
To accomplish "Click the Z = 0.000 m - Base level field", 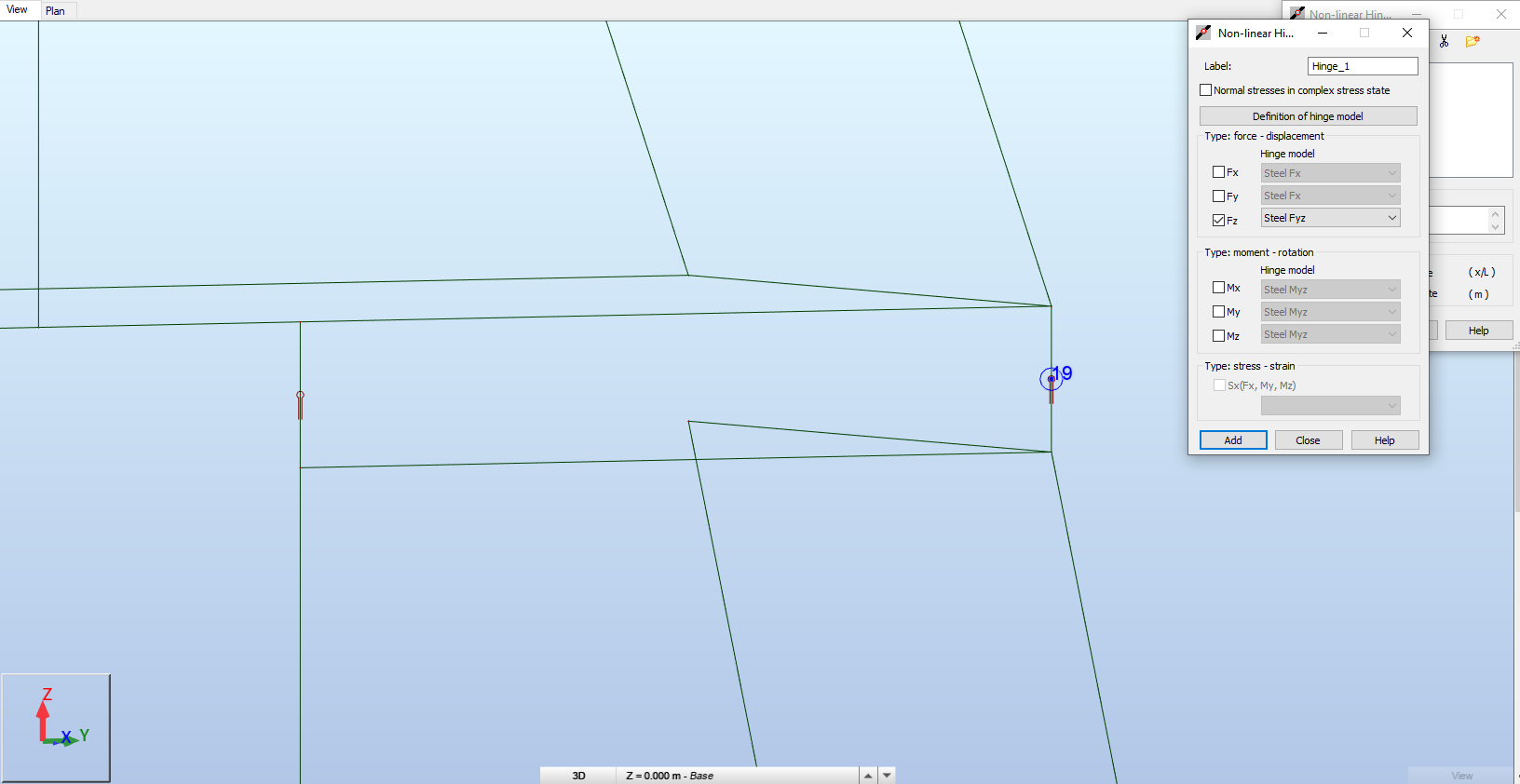I will [x=737, y=776].
